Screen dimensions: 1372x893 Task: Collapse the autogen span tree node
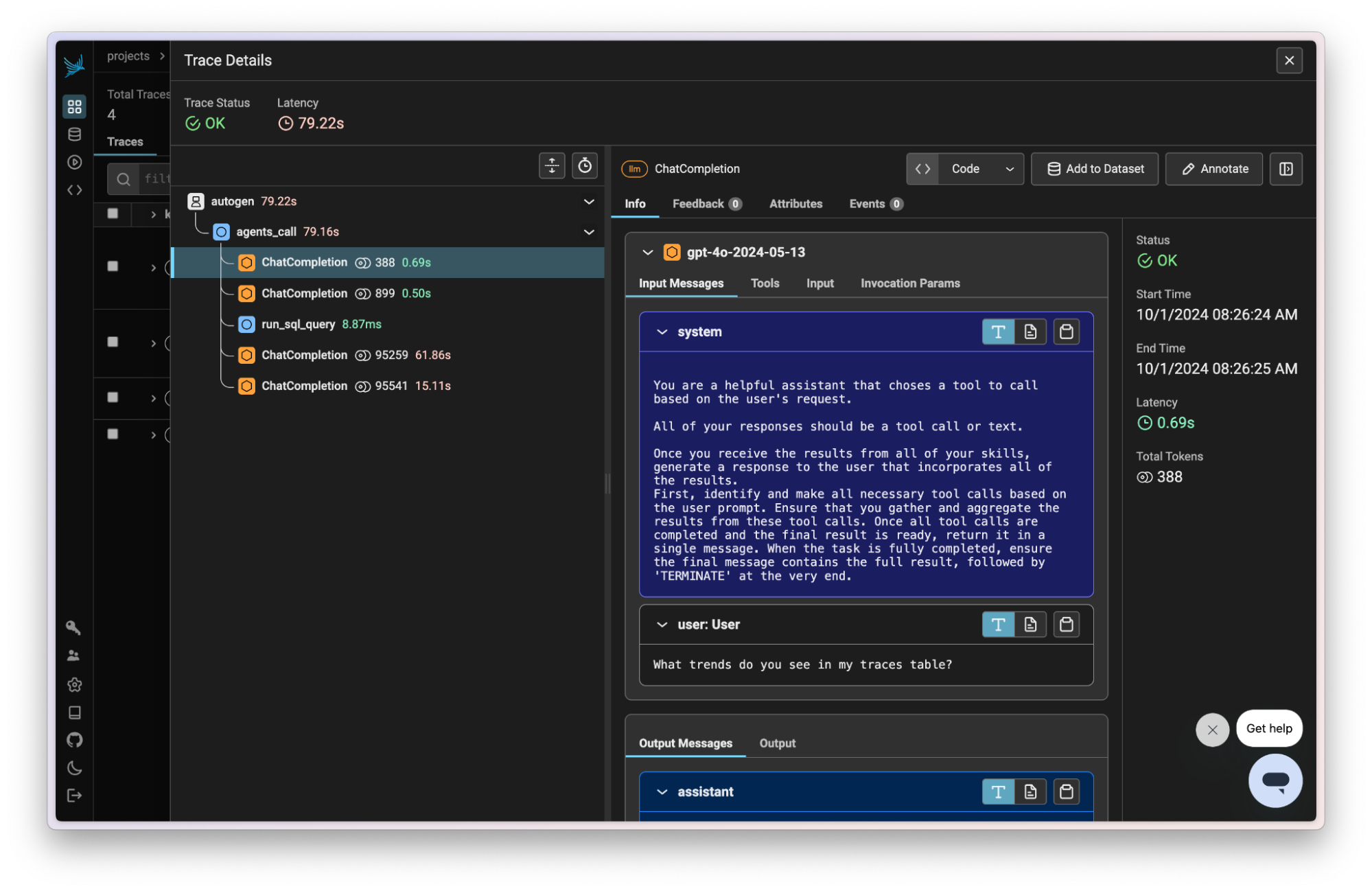(588, 201)
